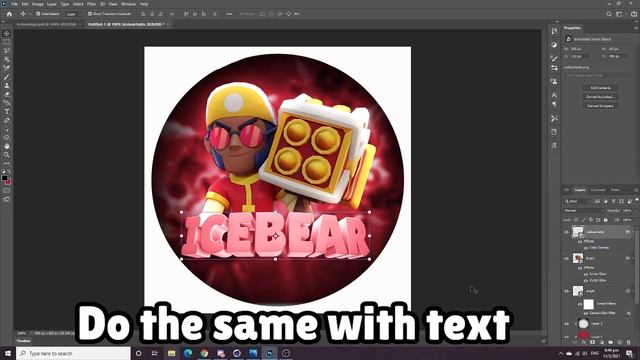
Task: Collapse effects of icebeartexts layer fx arrow
Action: 632,232
